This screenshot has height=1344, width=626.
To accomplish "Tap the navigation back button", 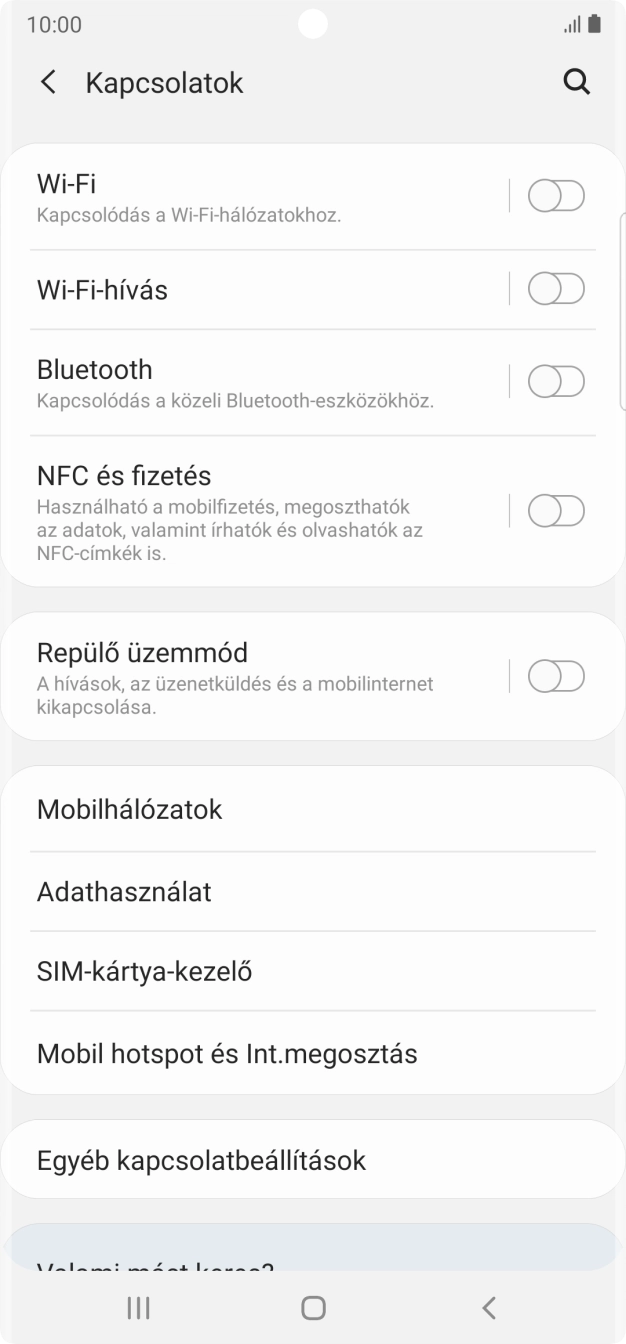I will click(x=489, y=1307).
